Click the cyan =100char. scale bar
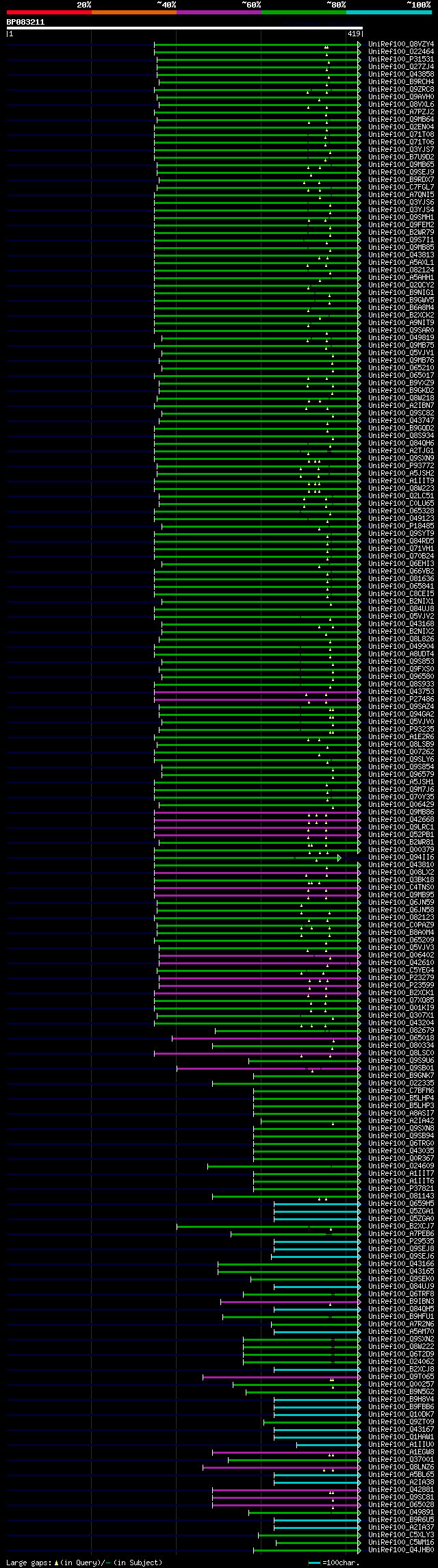 (315, 1563)
